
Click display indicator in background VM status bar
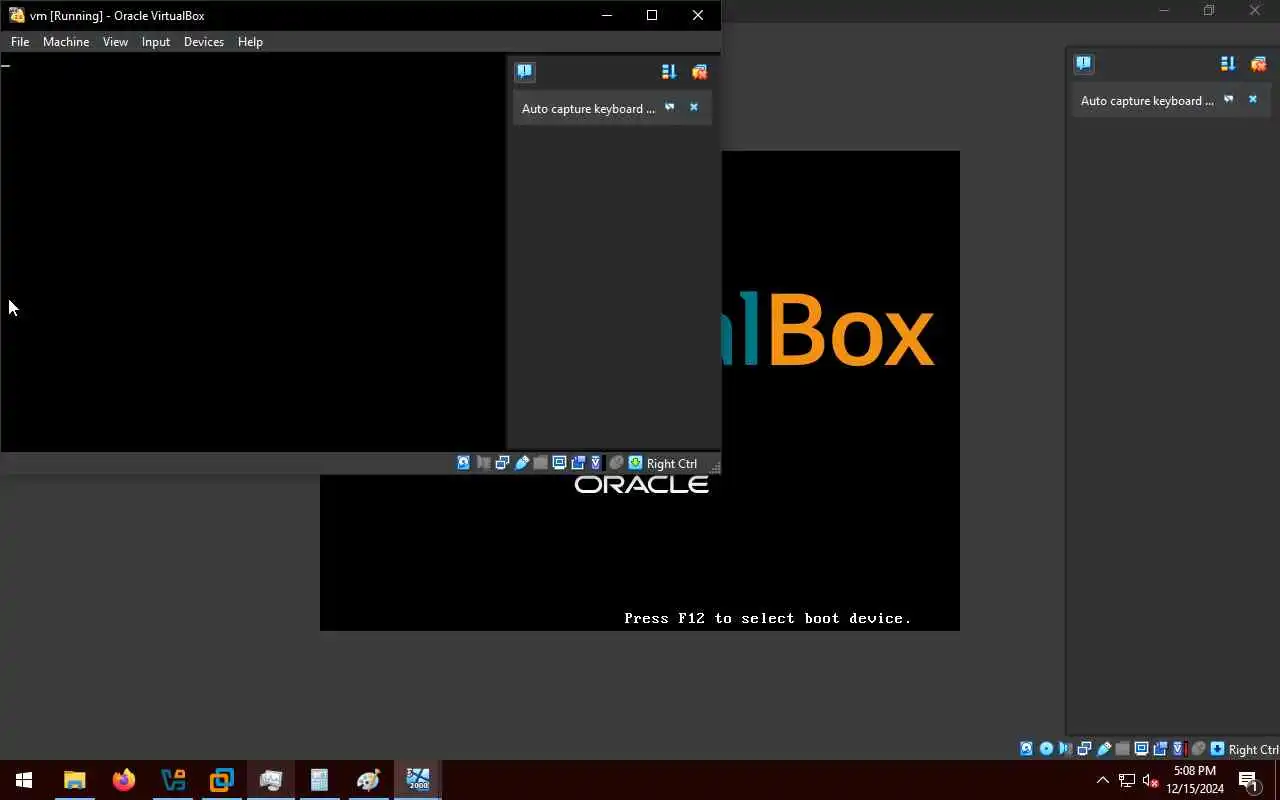(1141, 749)
